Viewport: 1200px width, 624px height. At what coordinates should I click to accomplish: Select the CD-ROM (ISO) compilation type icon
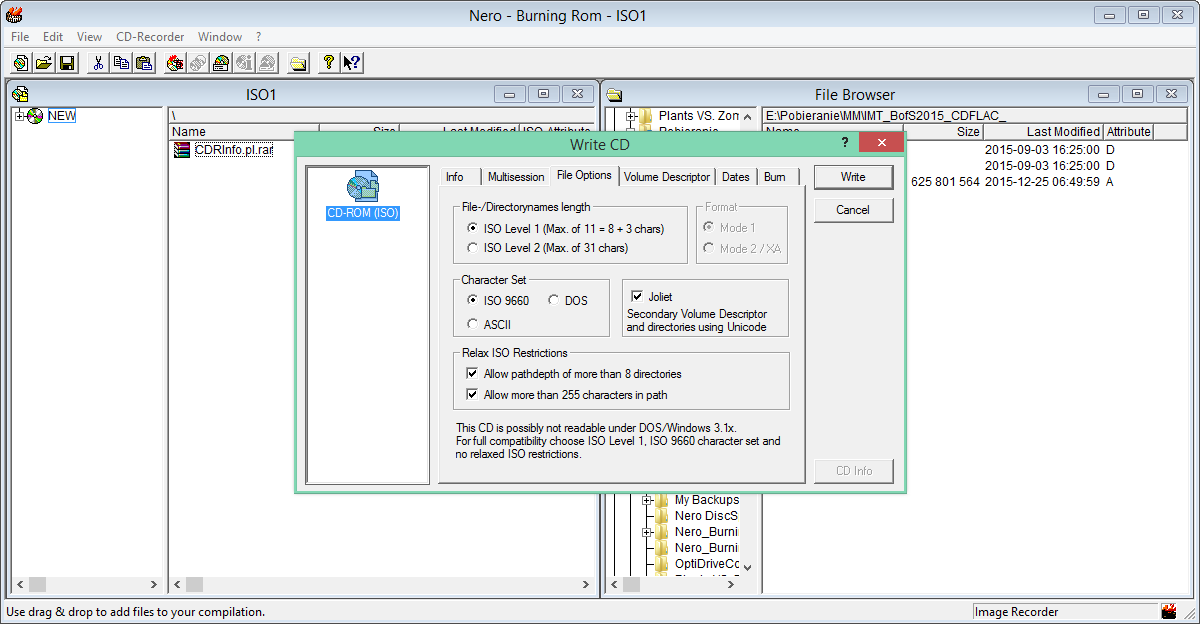point(363,187)
